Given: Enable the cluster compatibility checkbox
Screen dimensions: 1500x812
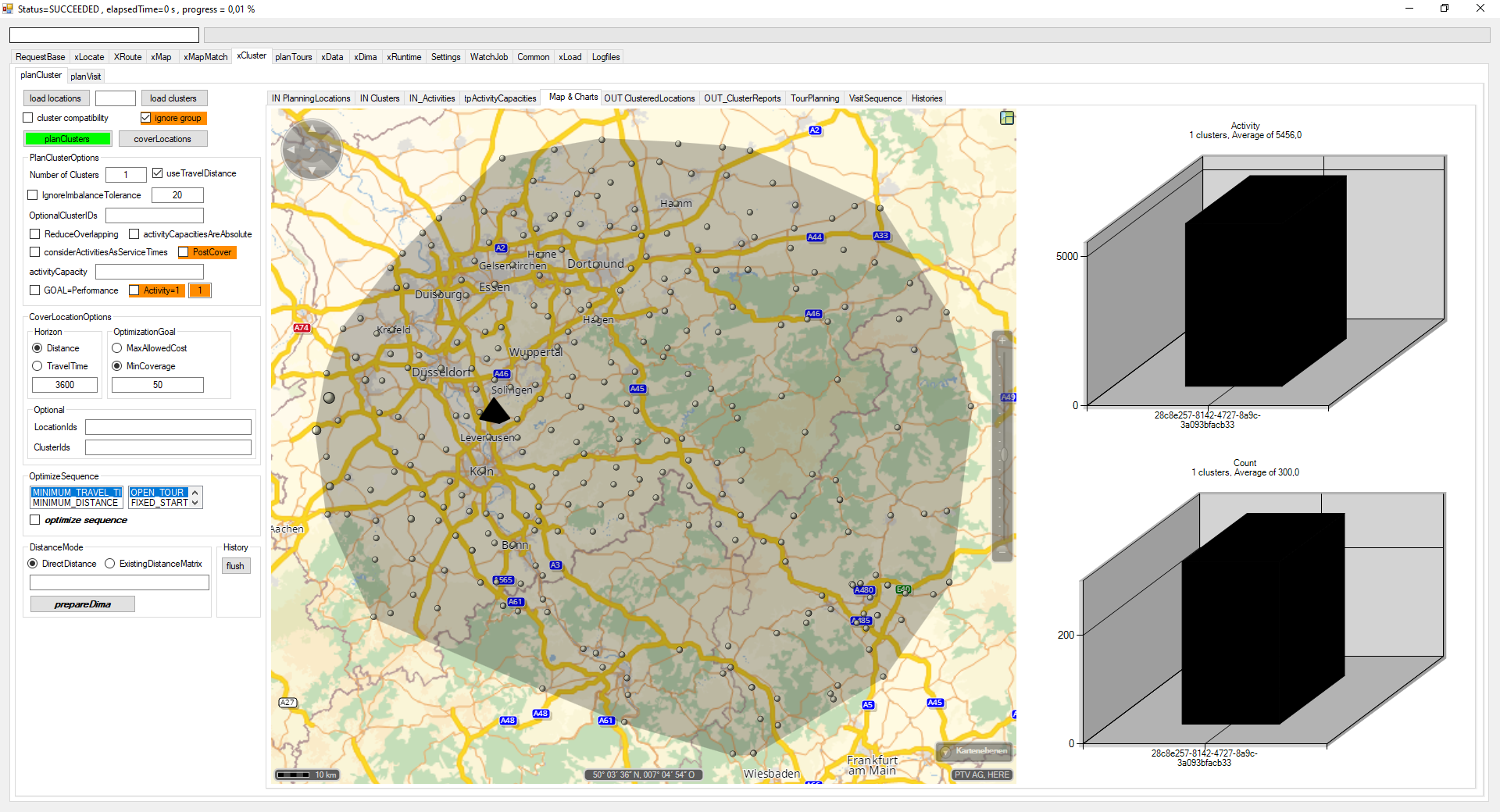Looking at the screenshot, I should 29,118.
